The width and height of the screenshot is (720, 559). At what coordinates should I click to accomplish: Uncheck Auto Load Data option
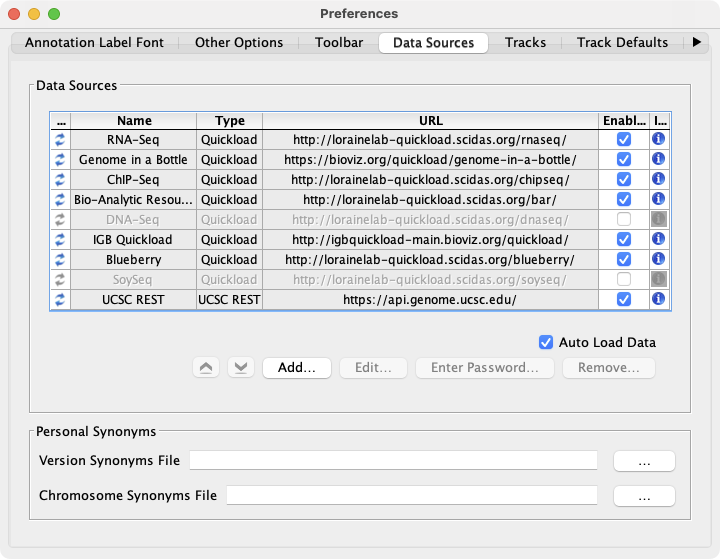(x=546, y=342)
